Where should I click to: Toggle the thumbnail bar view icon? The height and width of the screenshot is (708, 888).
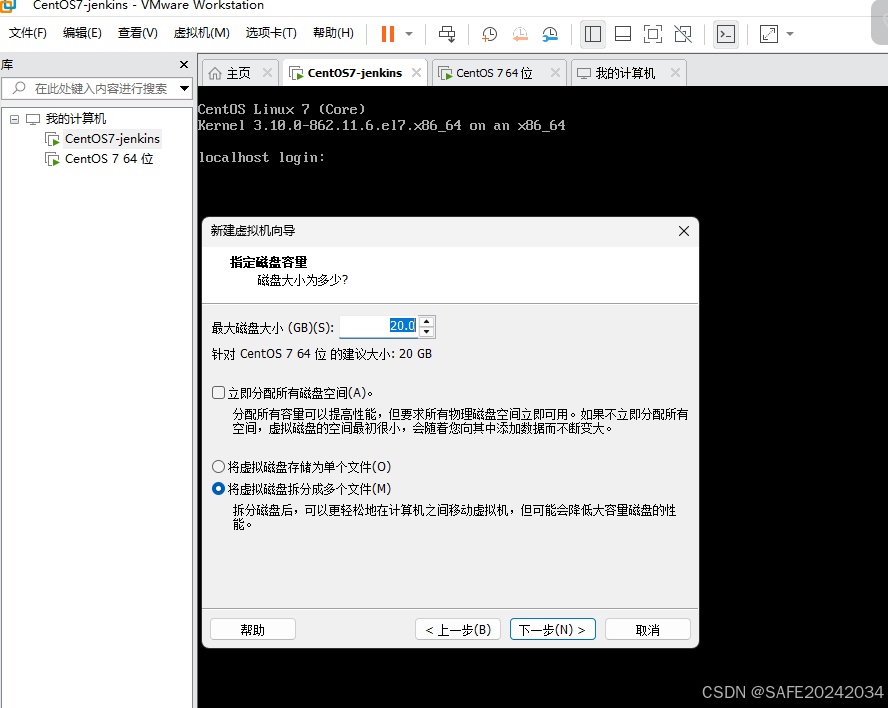point(623,34)
